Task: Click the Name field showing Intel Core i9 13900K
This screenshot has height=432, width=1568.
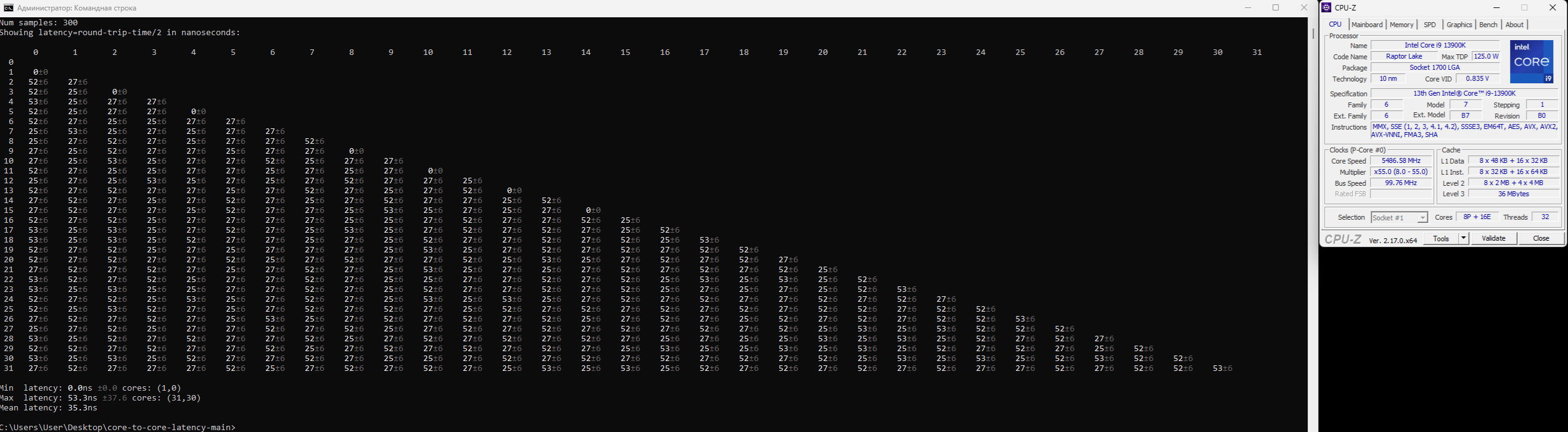Action: pyautogui.click(x=1435, y=45)
